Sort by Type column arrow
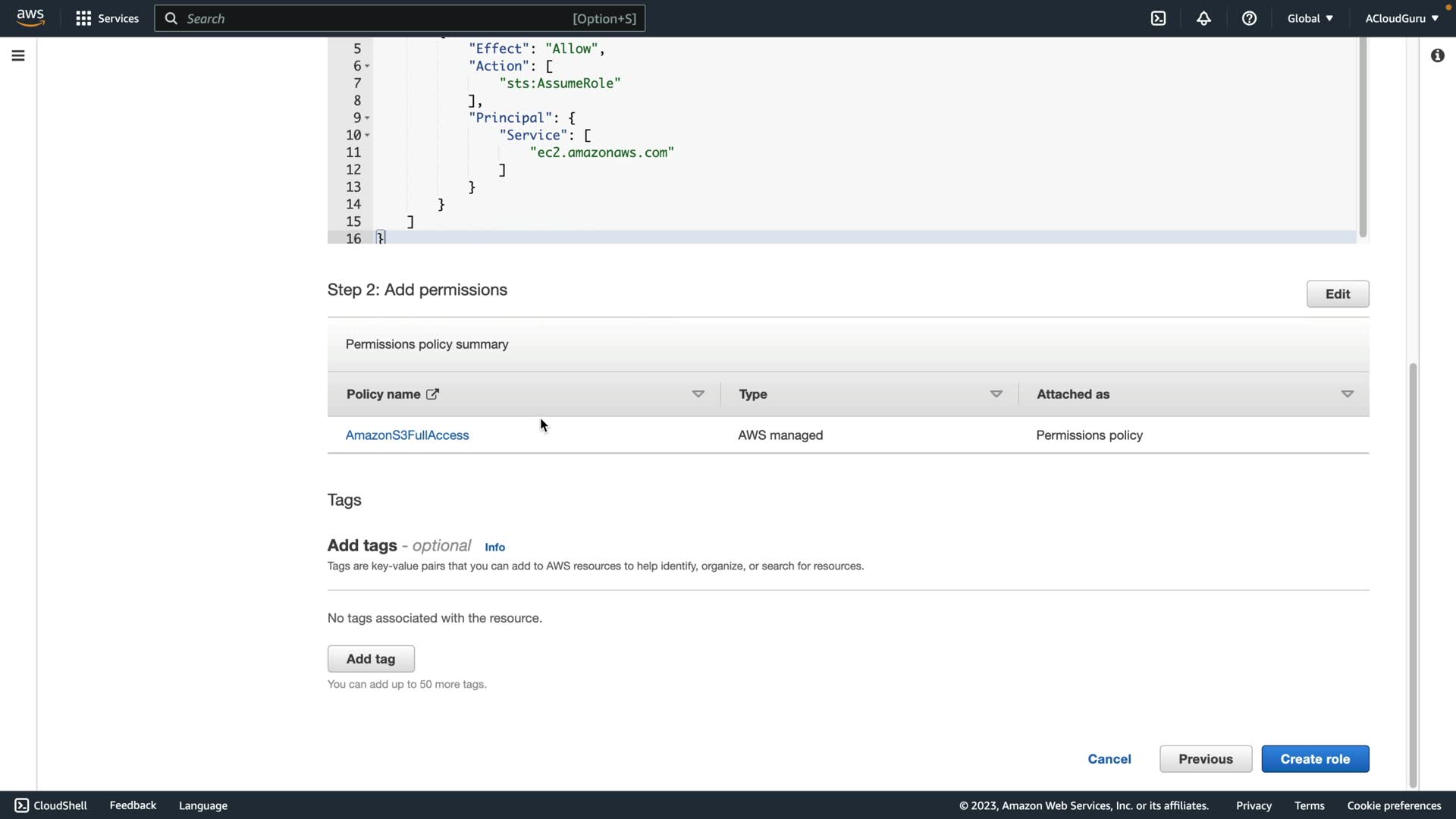1456x819 pixels. [x=996, y=394]
